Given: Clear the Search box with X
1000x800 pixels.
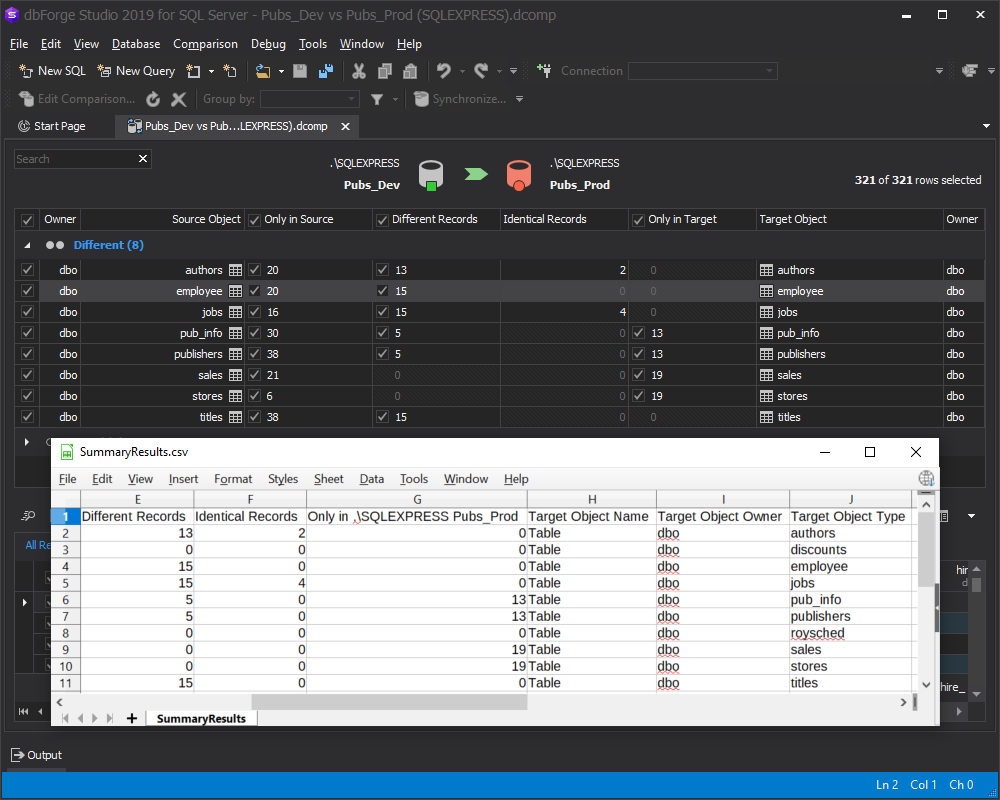Looking at the screenshot, I should tap(143, 158).
